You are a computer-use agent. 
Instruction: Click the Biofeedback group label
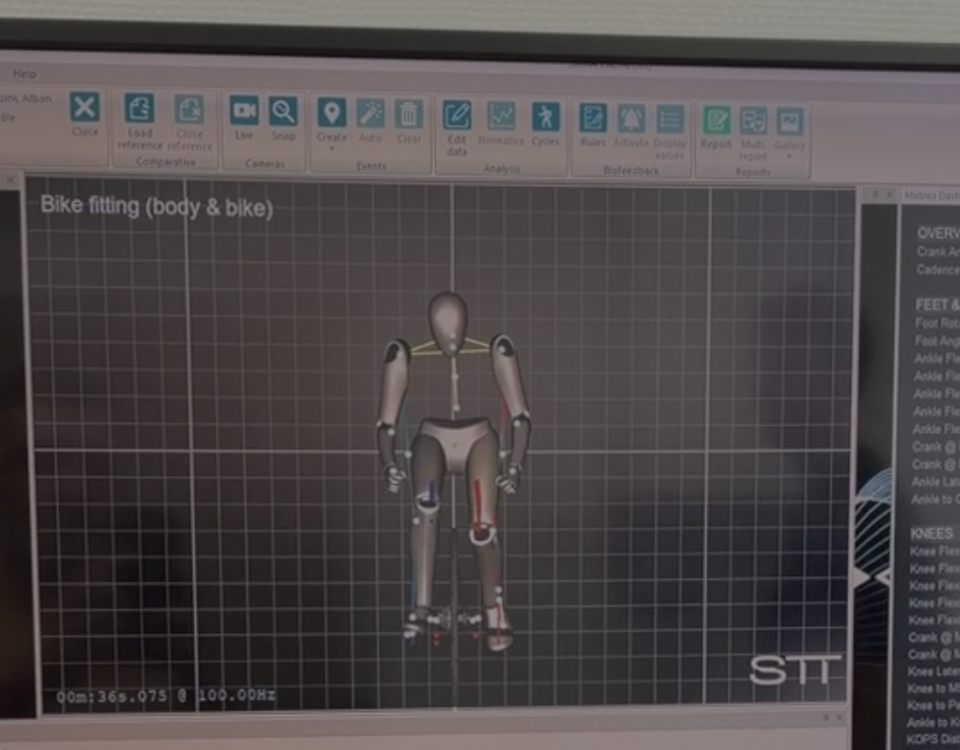pos(631,170)
